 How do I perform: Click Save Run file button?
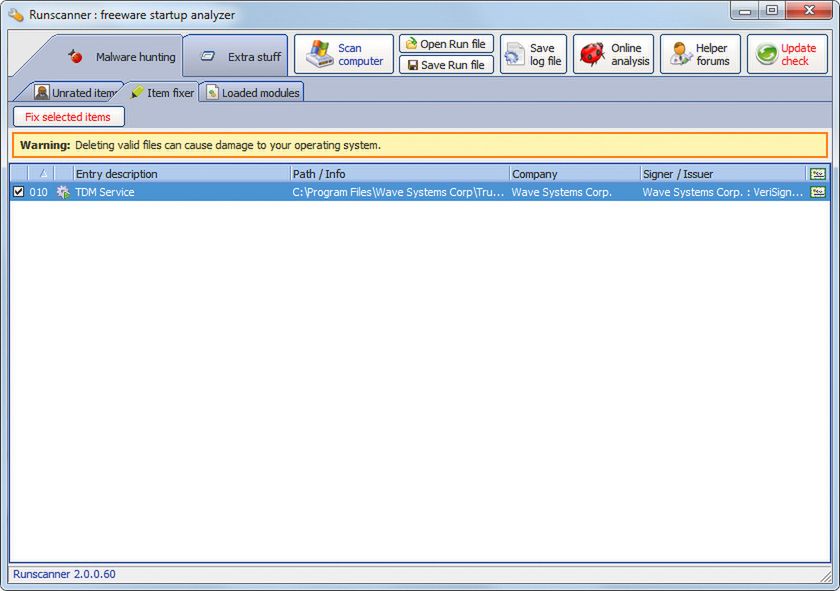click(x=446, y=65)
